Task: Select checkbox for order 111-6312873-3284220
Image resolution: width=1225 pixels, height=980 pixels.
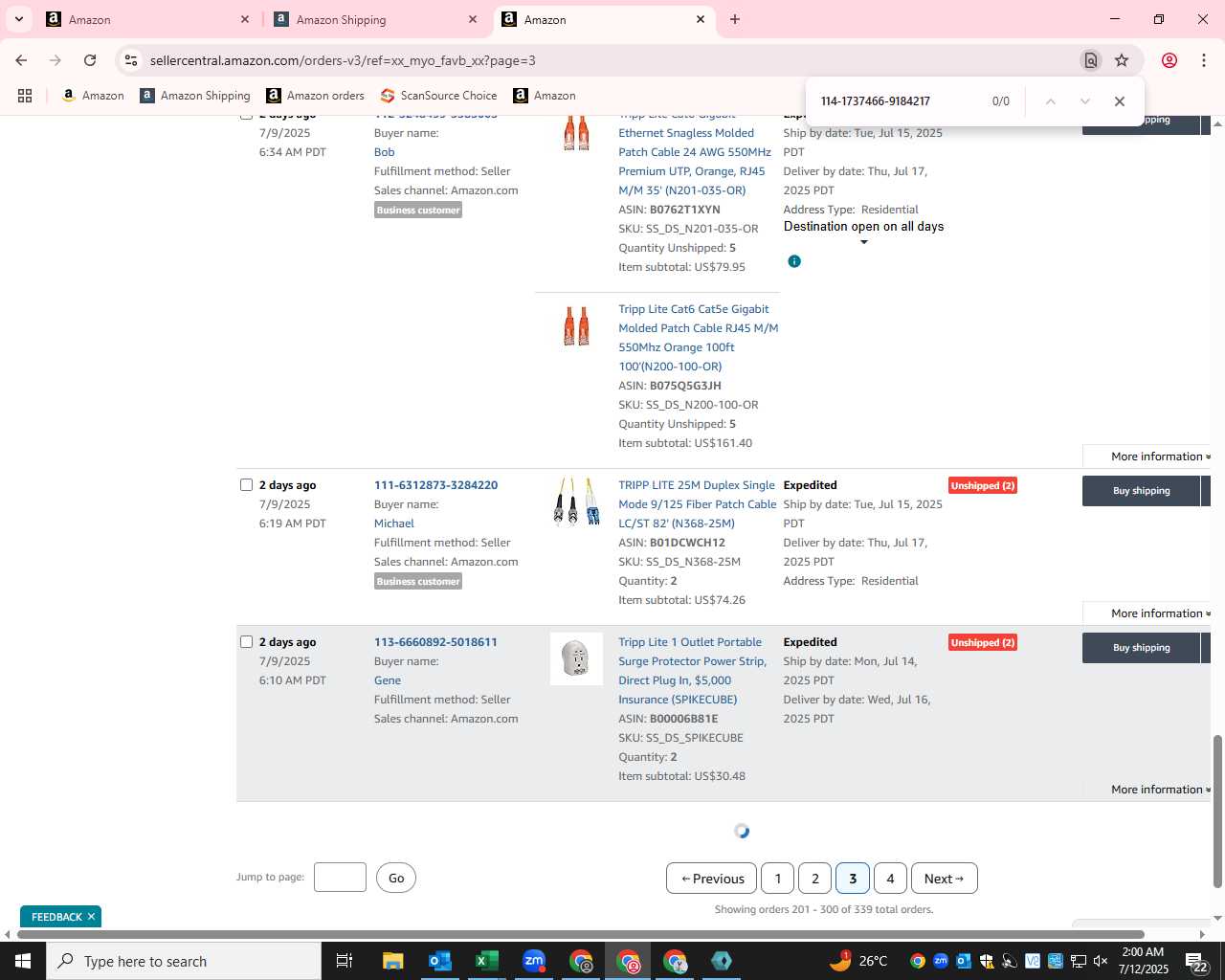Action: 246,485
